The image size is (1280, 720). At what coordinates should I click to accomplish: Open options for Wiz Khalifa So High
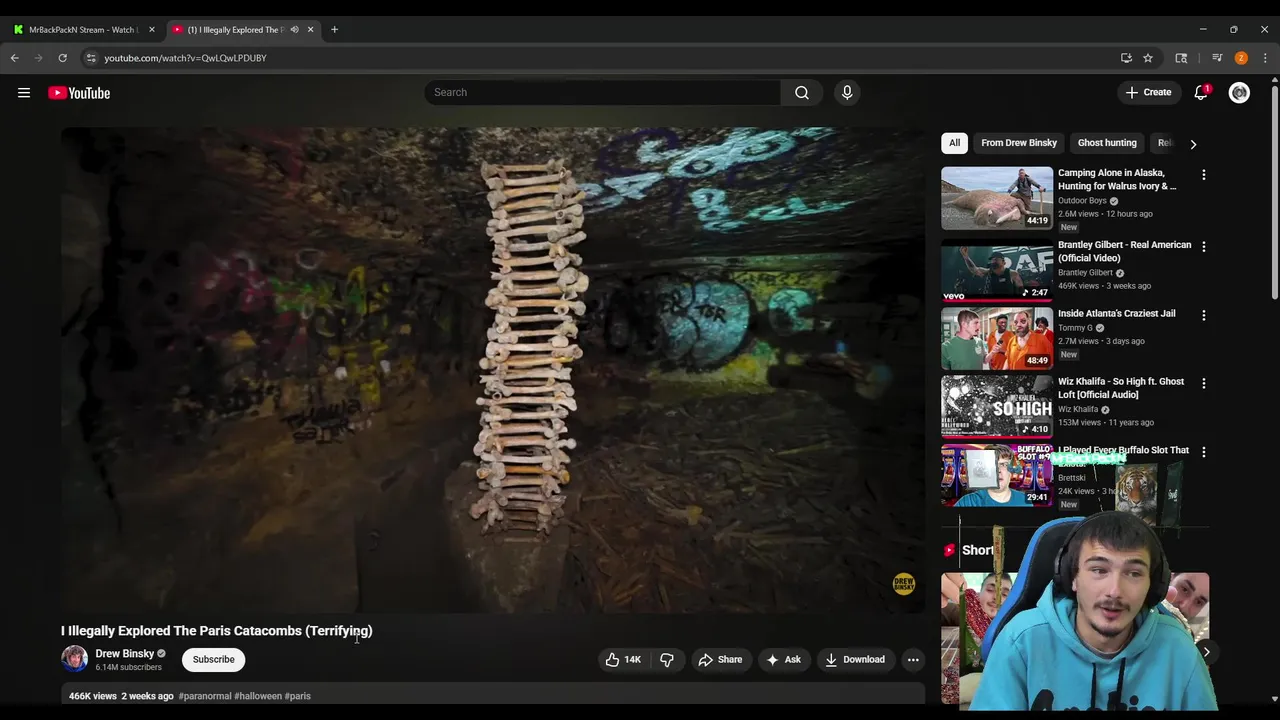[1204, 383]
